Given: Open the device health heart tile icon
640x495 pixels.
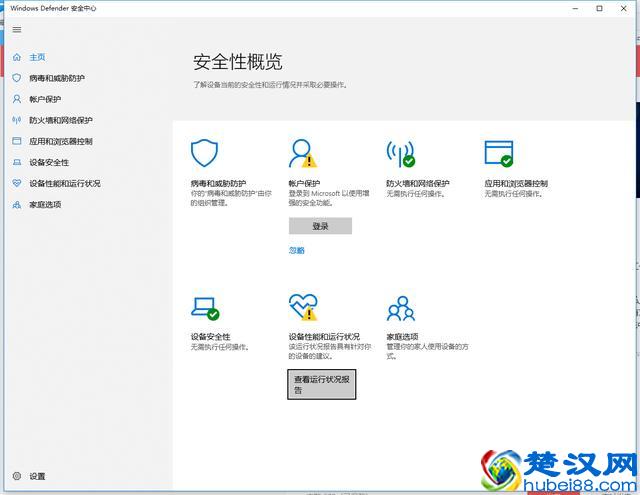Looking at the screenshot, I should coord(303,307).
